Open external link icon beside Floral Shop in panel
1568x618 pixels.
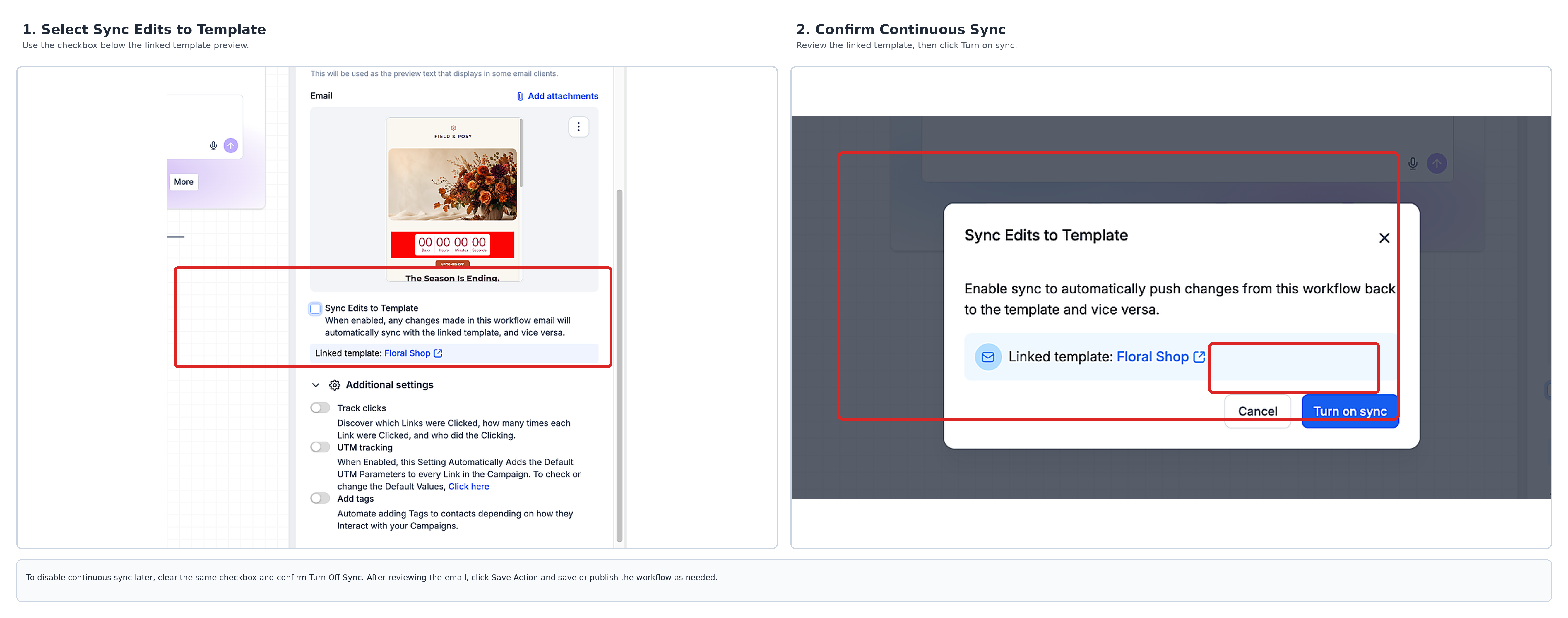pyautogui.click(x=438, y=353)
